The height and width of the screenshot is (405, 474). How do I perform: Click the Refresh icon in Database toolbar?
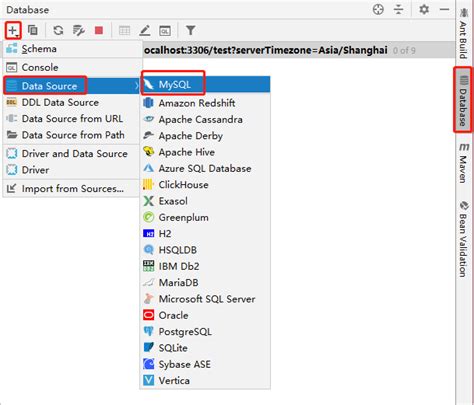(58, 30)
